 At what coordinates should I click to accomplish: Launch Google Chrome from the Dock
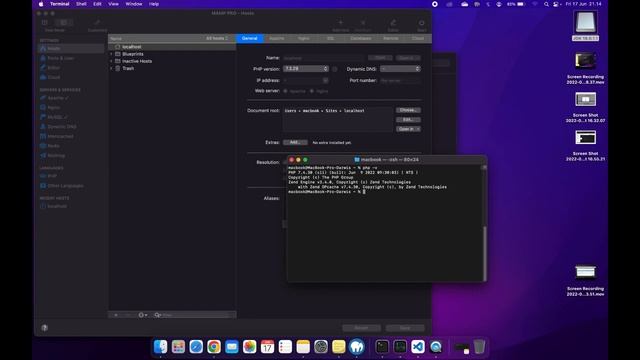[x=214, y=347]
